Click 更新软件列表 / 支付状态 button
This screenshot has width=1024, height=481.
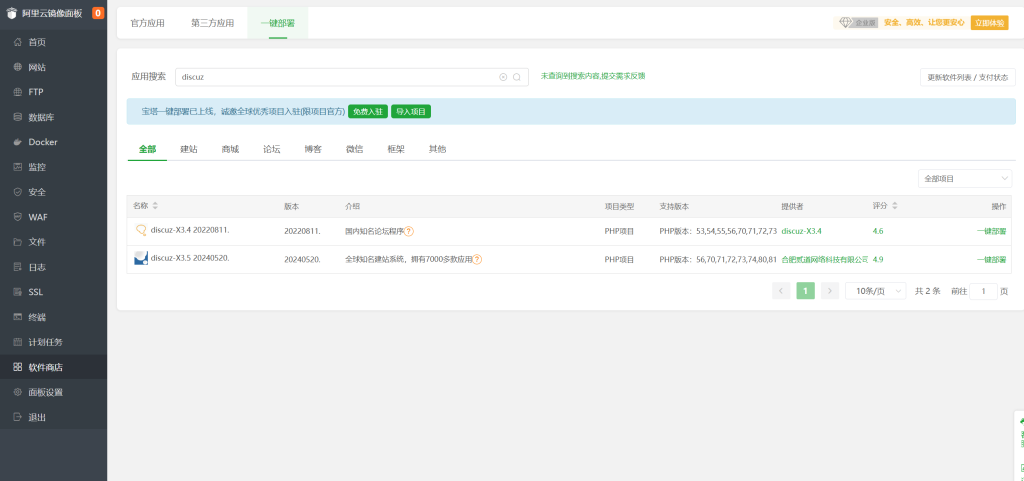pyautogui.click(x=968, y=77)
